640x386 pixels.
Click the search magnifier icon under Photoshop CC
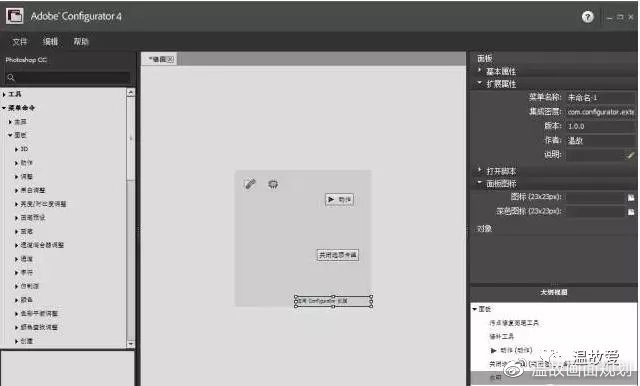(11, 77)
